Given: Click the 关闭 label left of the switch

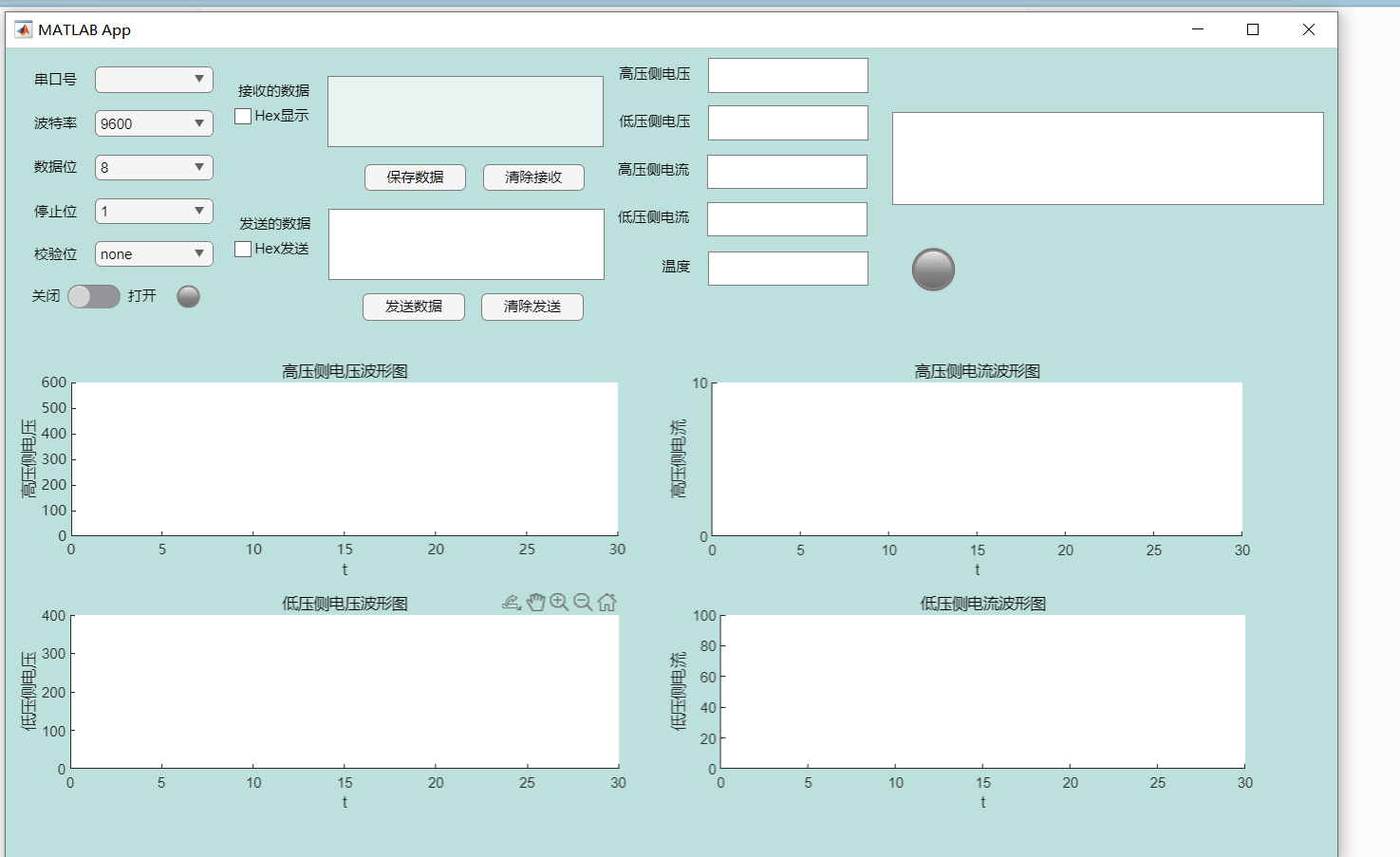Looking at the screenshot, I should 46,296.
